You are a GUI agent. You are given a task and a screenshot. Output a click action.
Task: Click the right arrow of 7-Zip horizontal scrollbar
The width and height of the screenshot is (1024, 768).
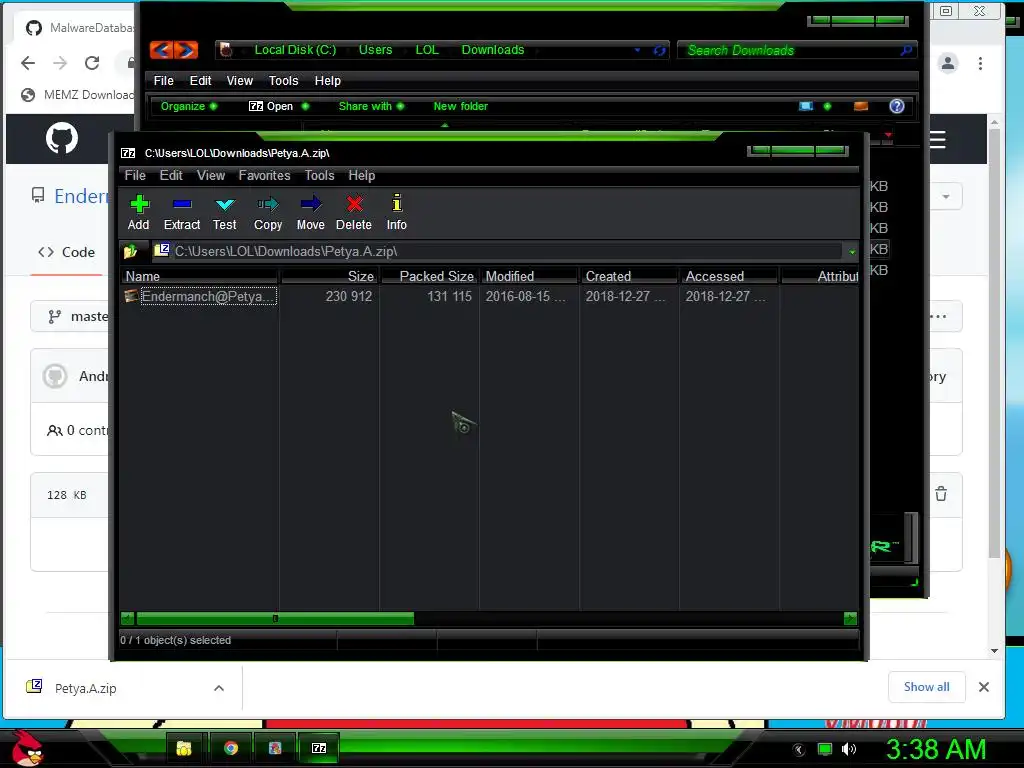pyautogui.click(x=850, y=618)
